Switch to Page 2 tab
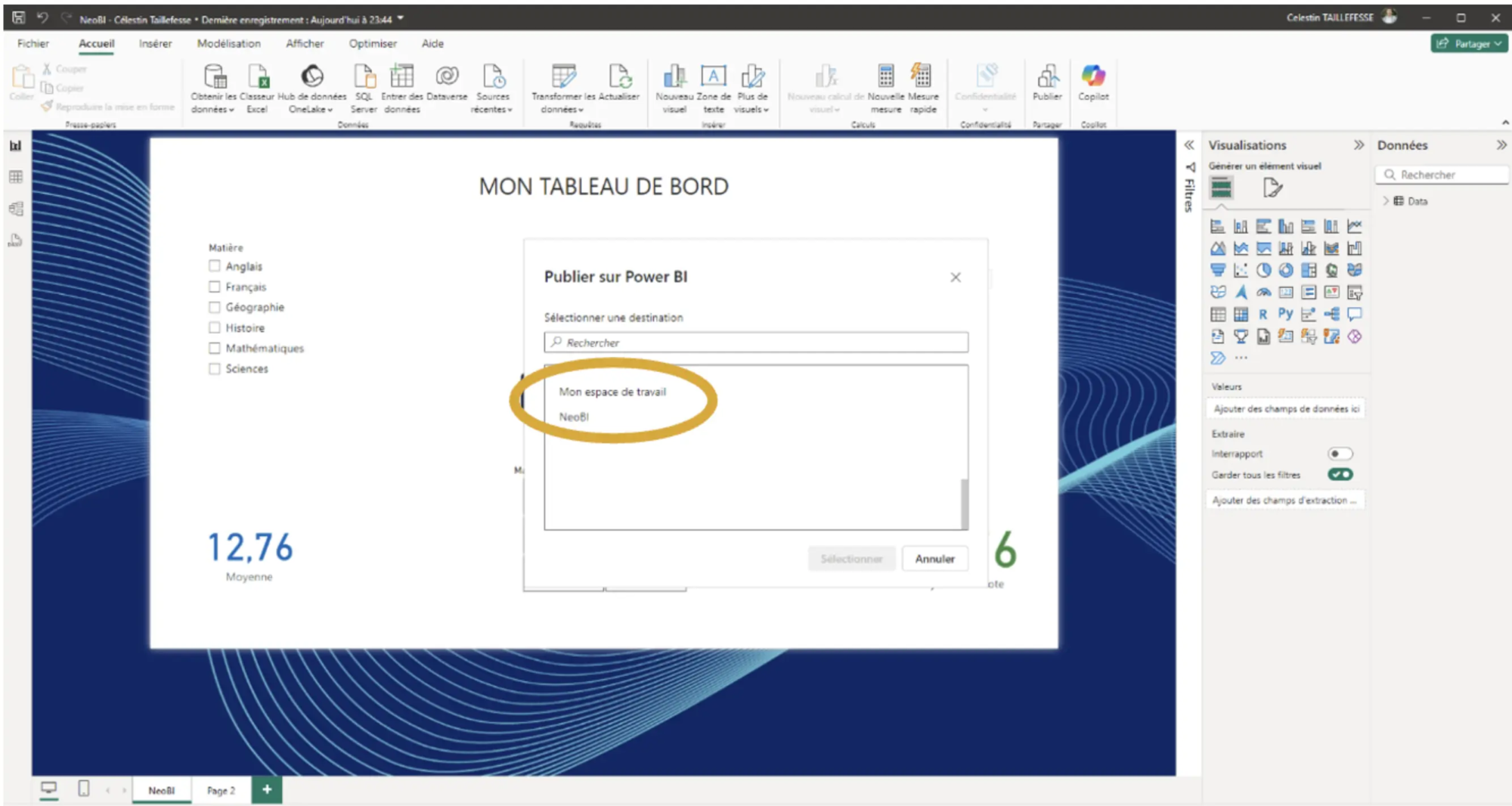The width and height of the screenshot is (1512, 806). coord(221,790)
